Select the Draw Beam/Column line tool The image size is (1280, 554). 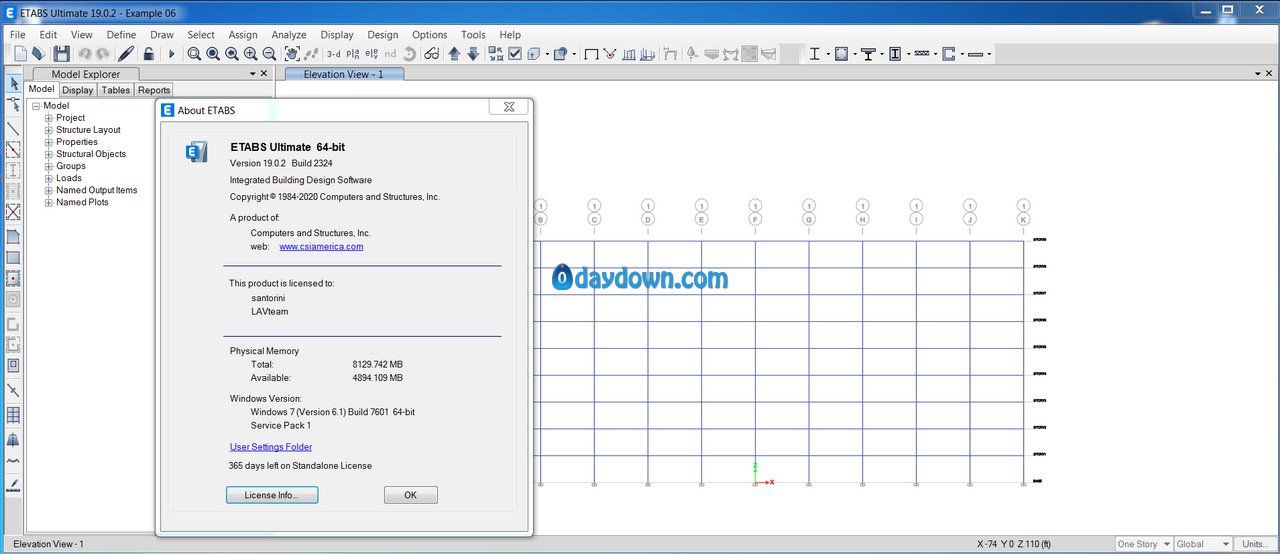[13, 129]
